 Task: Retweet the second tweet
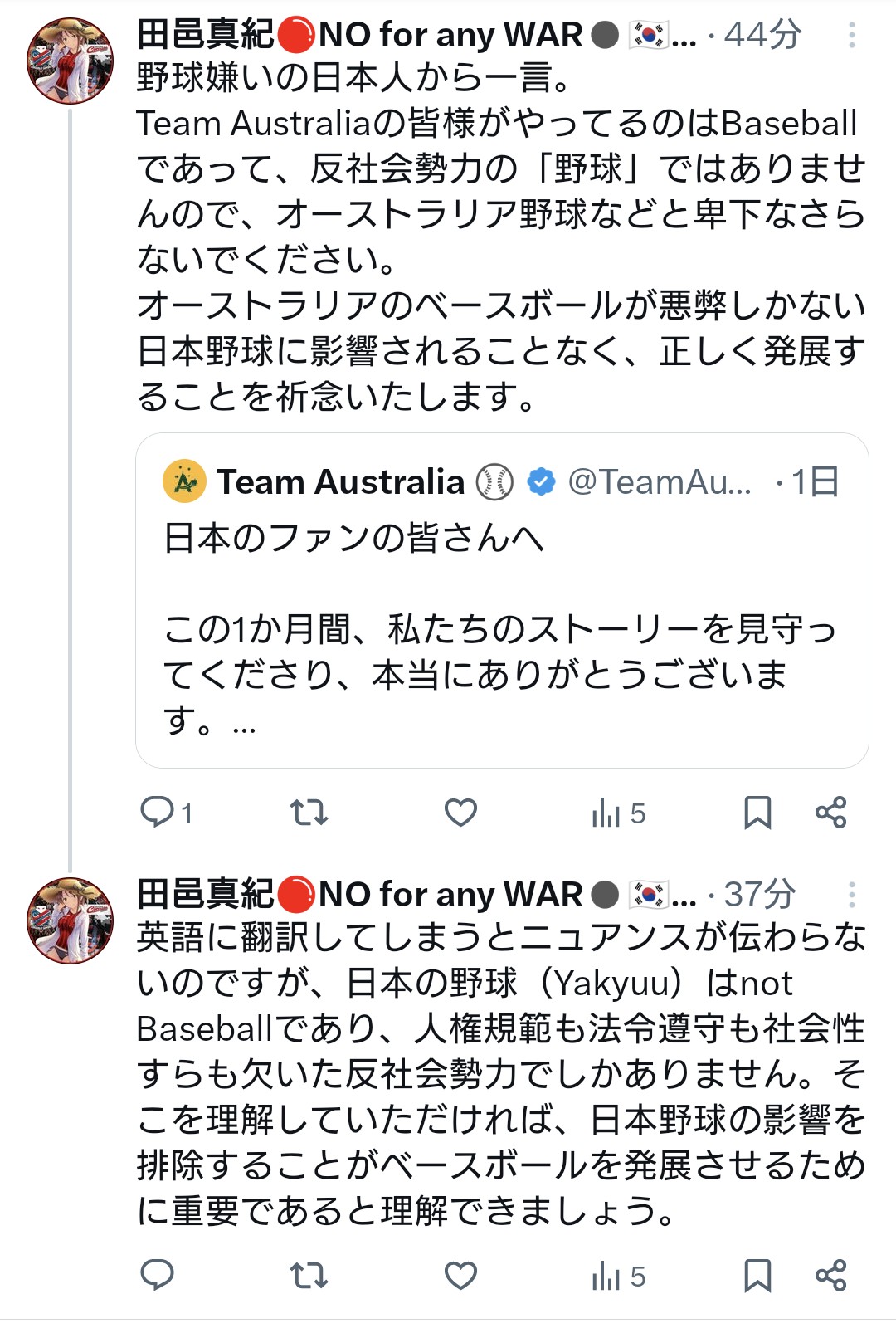pyautogui.click(x=309, y=1275)
